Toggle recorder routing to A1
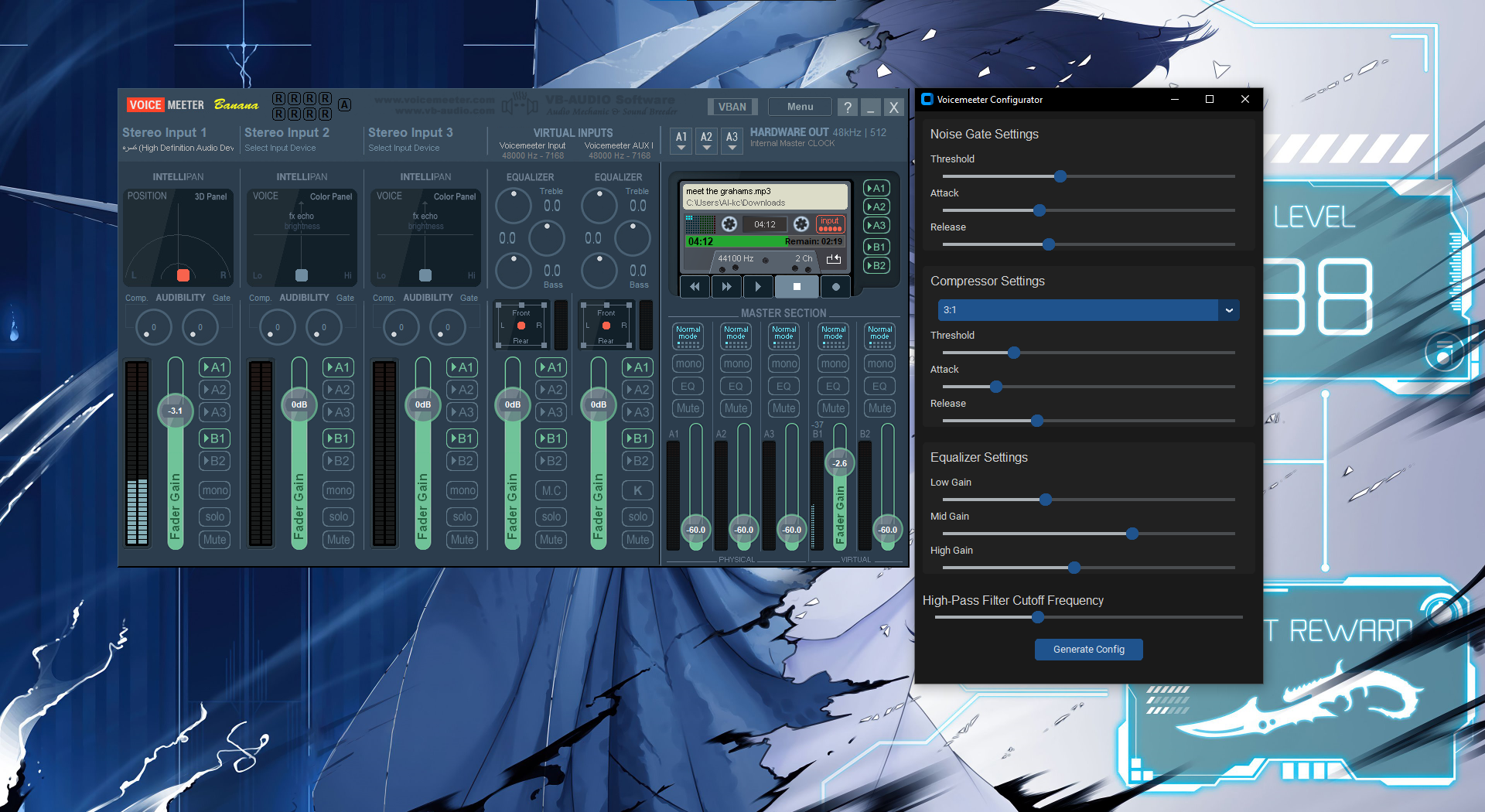The height and width of the screenshot is (812, 1485). [876, 188]
